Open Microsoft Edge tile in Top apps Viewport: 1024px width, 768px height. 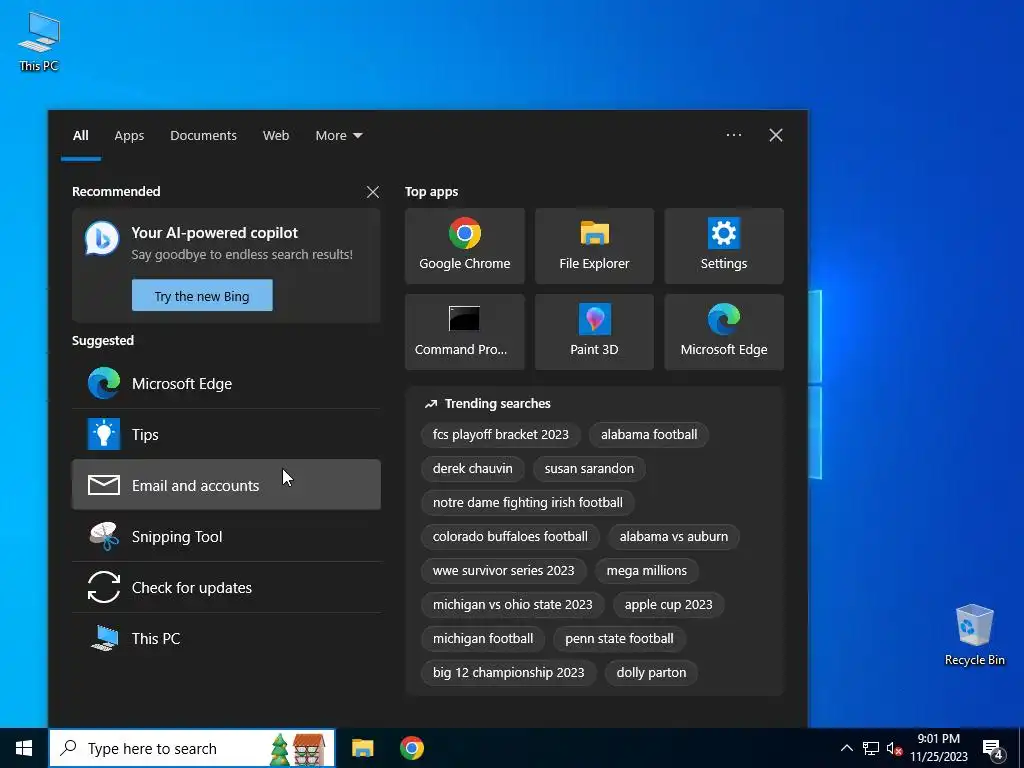point(724,332)
